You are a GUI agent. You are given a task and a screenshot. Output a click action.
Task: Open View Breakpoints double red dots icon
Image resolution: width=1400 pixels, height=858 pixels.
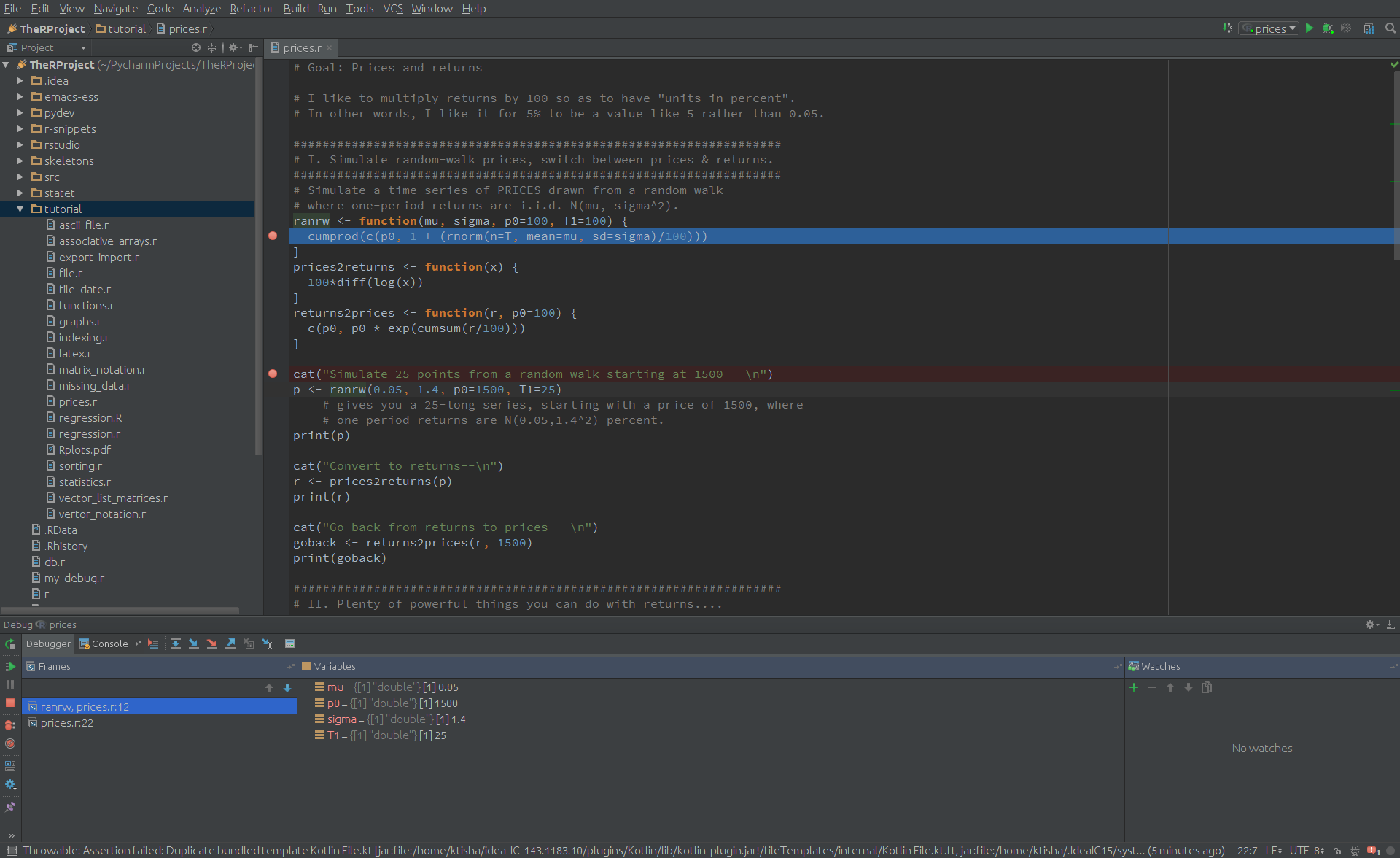(10, 724)
